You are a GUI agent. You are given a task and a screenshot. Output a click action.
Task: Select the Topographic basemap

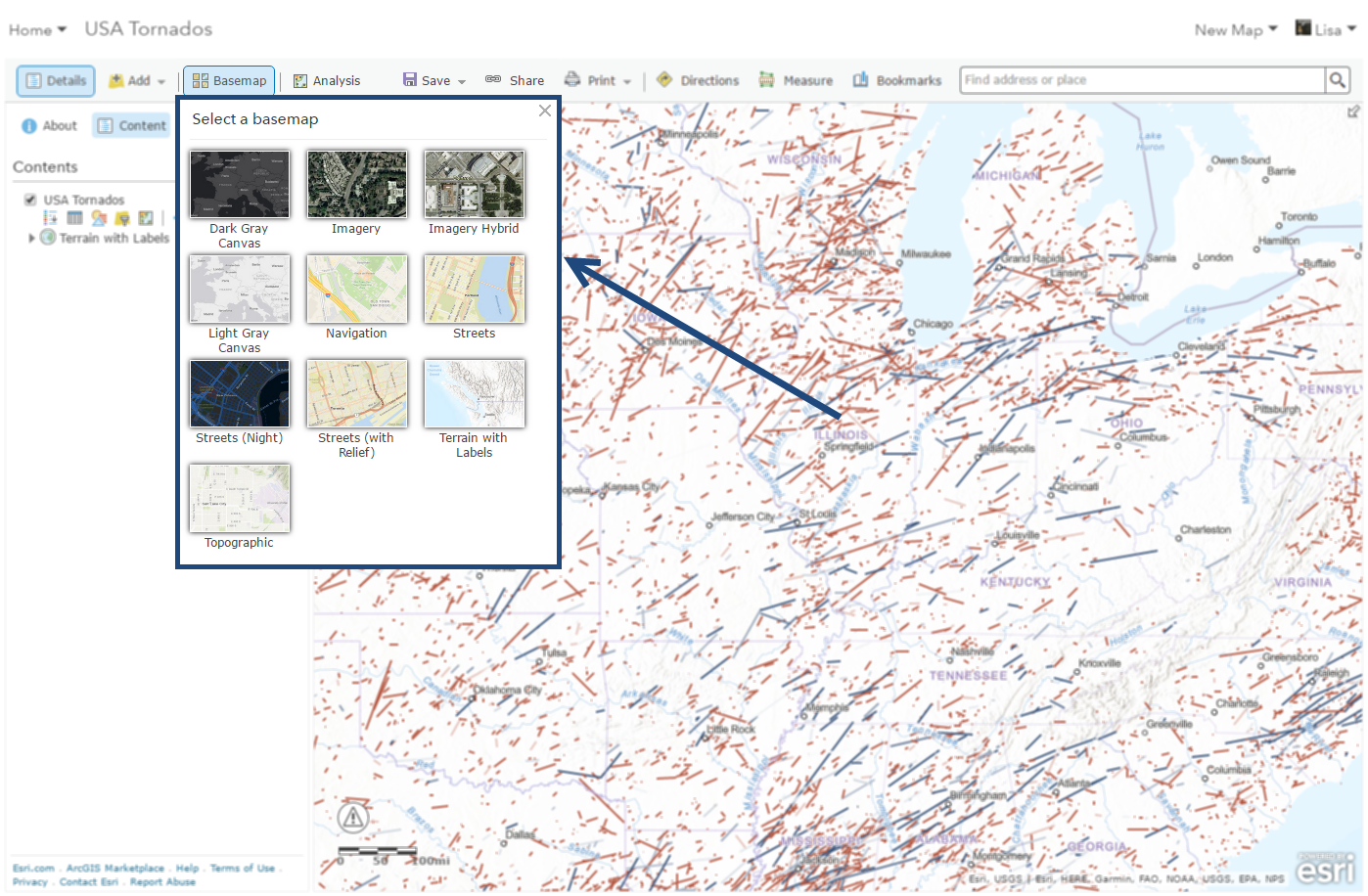point(240,498)
